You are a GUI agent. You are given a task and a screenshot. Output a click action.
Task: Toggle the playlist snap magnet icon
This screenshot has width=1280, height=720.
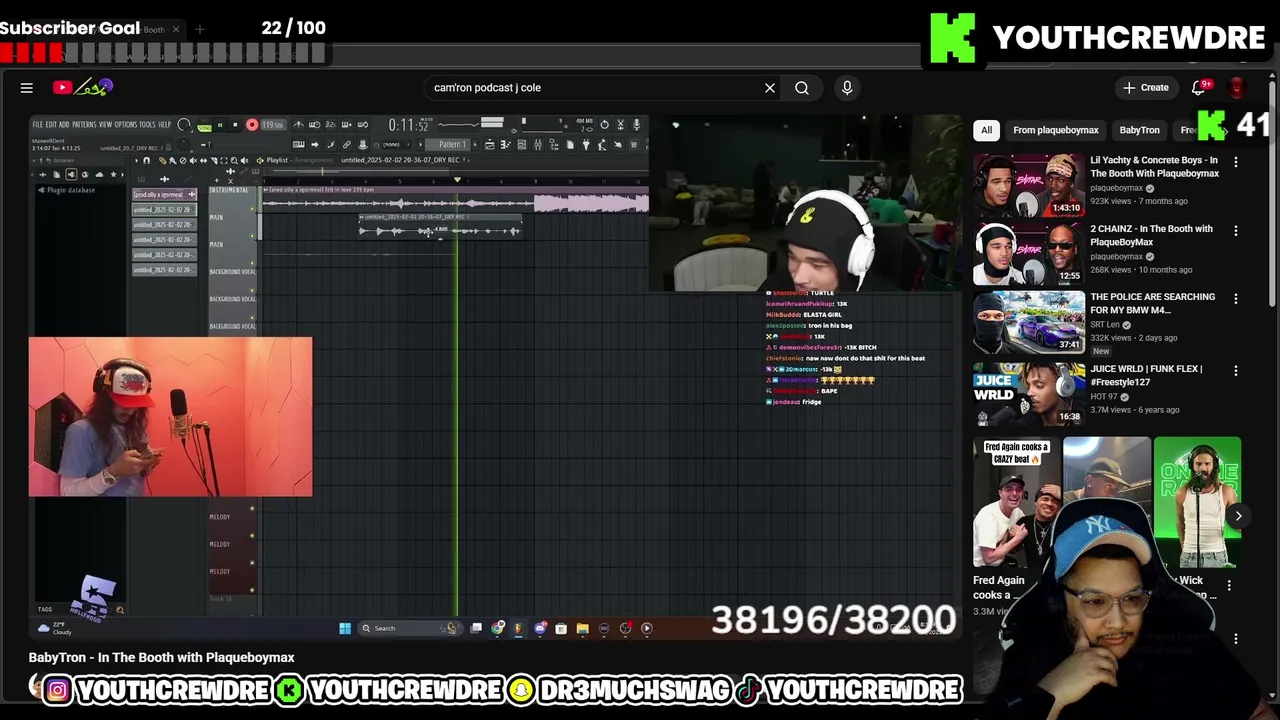(x=146, y=161)
